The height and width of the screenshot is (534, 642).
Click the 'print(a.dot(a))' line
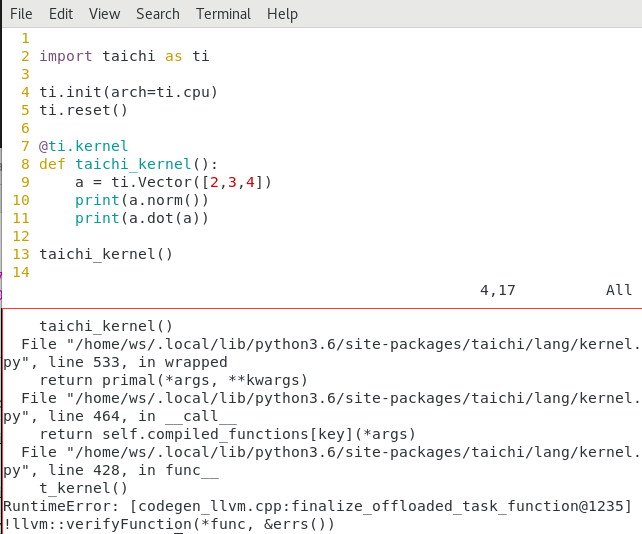142,218
